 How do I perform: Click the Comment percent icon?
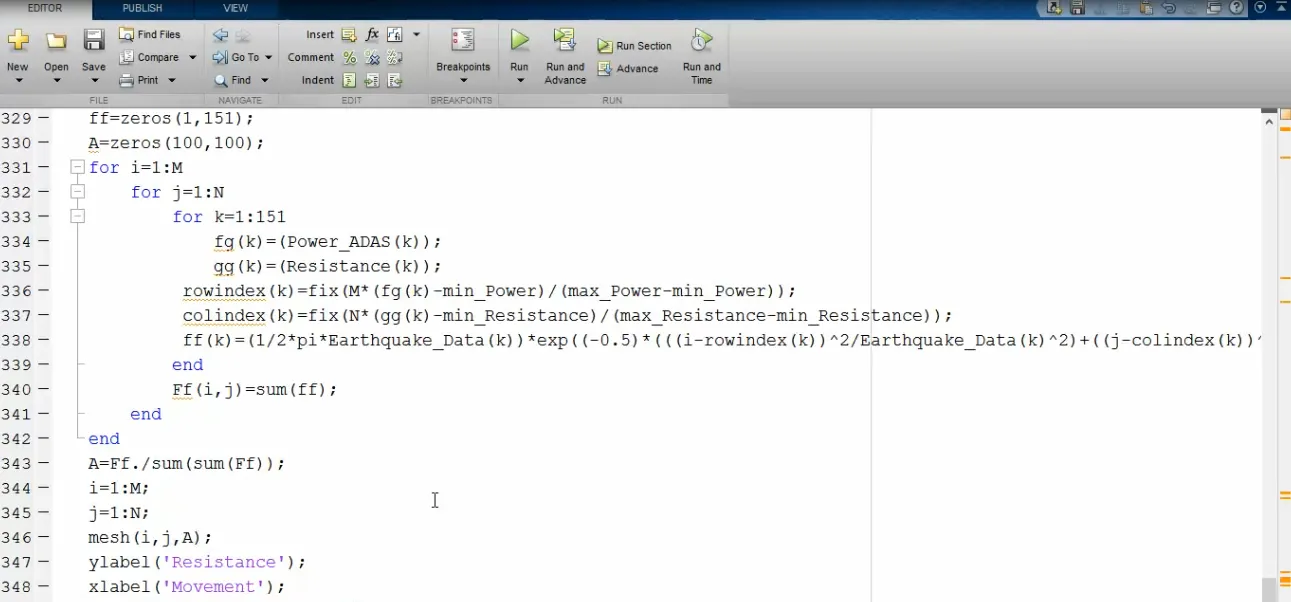click(x=350, y=58)
